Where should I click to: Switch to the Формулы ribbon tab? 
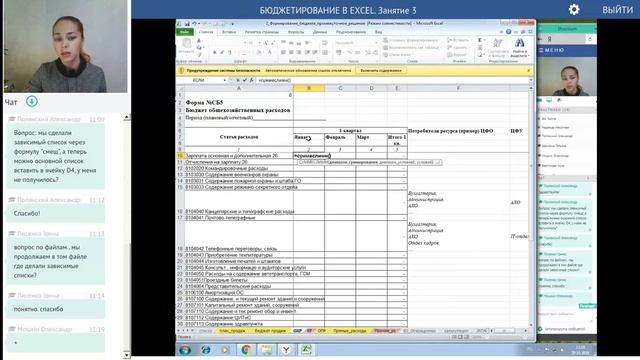[x=296, y=32]
